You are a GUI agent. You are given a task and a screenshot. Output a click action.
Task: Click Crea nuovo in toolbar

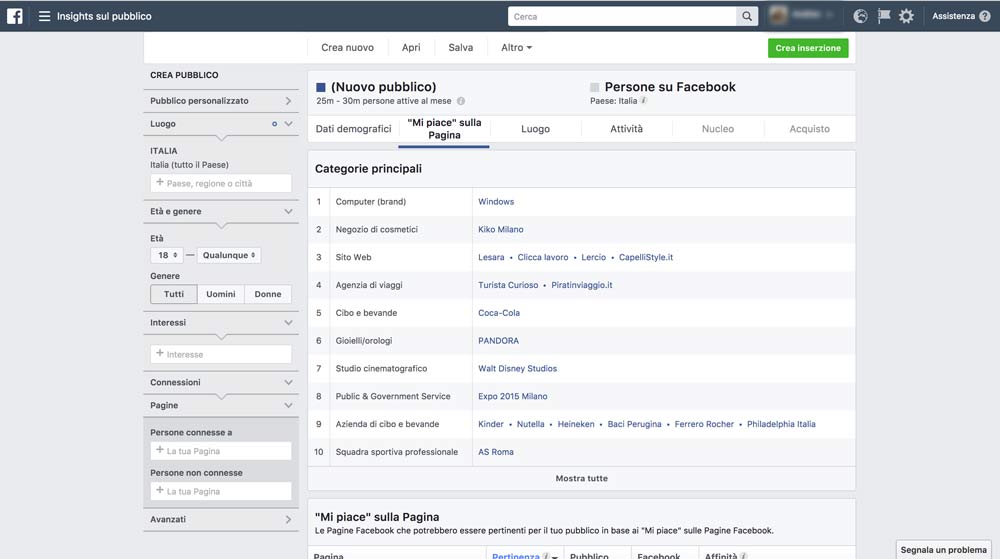347,47
